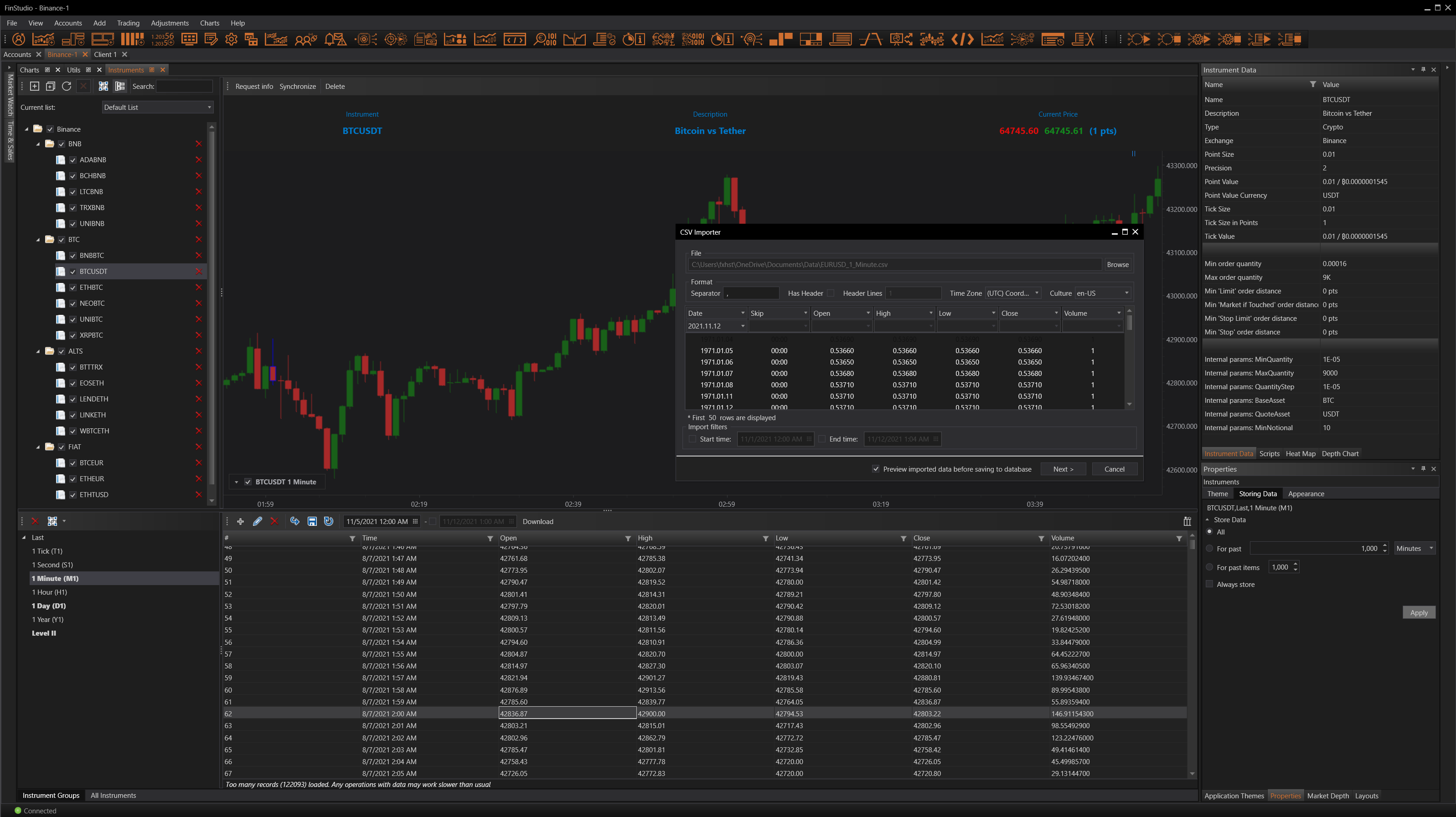The image size is (1456, 817).
Task: Click the add instrument plus-box icon
Action: [35, 86]
